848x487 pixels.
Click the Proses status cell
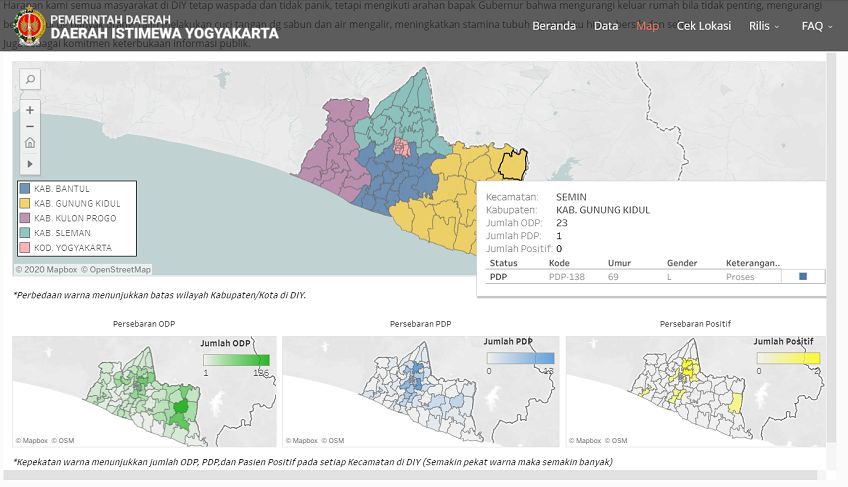740,277
